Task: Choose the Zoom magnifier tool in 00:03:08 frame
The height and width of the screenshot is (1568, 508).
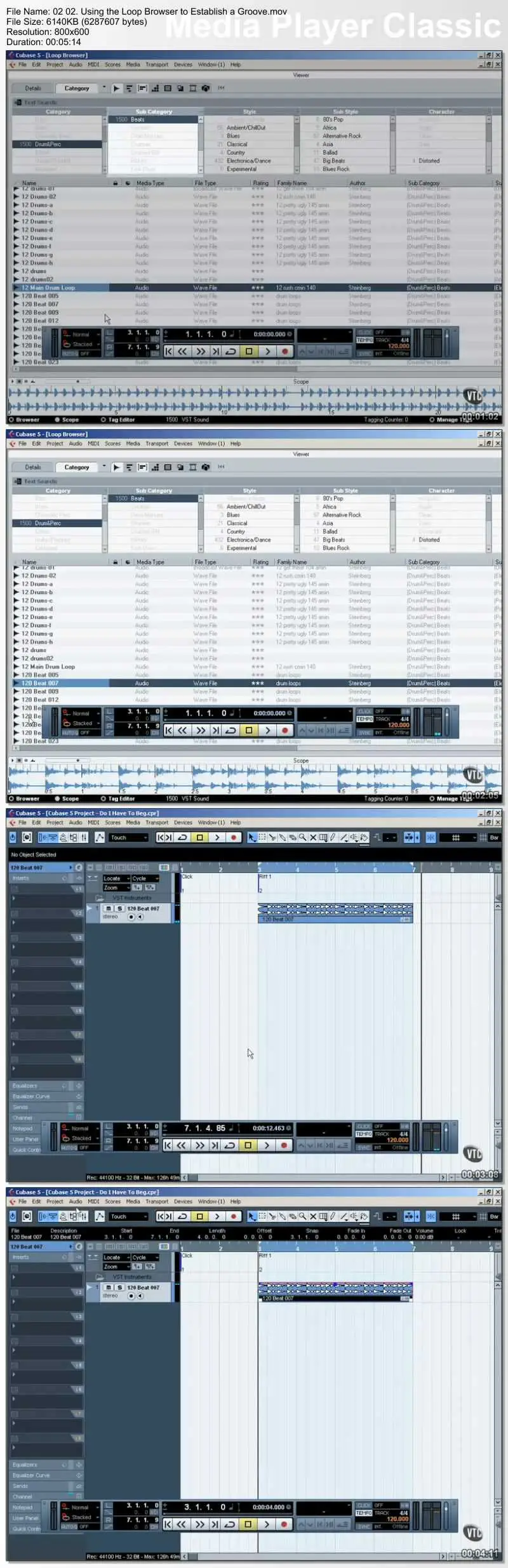Action: [x=303, y=837]
